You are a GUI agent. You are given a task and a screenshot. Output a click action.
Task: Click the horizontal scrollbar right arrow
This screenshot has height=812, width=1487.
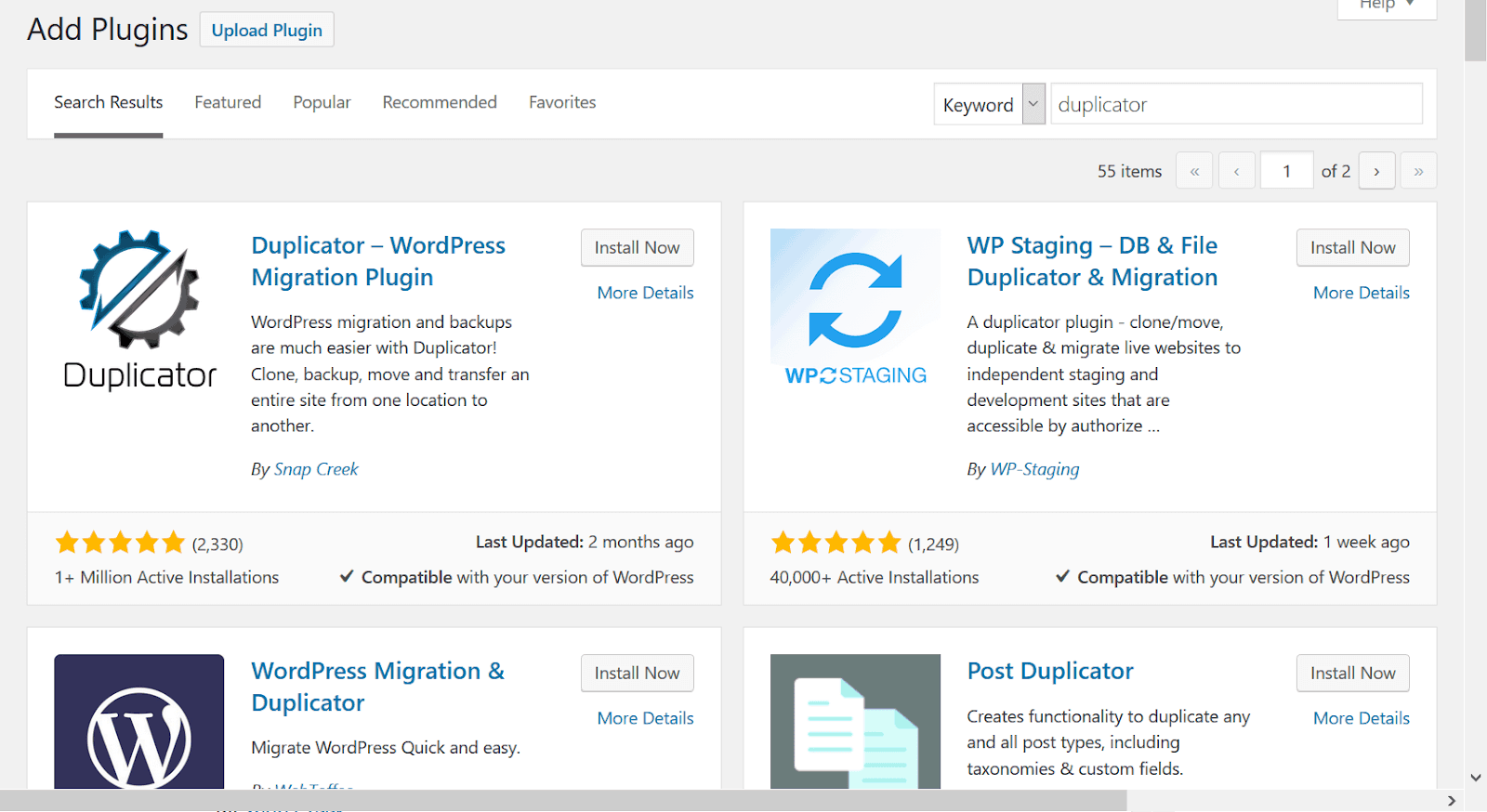pyautogui.click(x=1452, y=801)
